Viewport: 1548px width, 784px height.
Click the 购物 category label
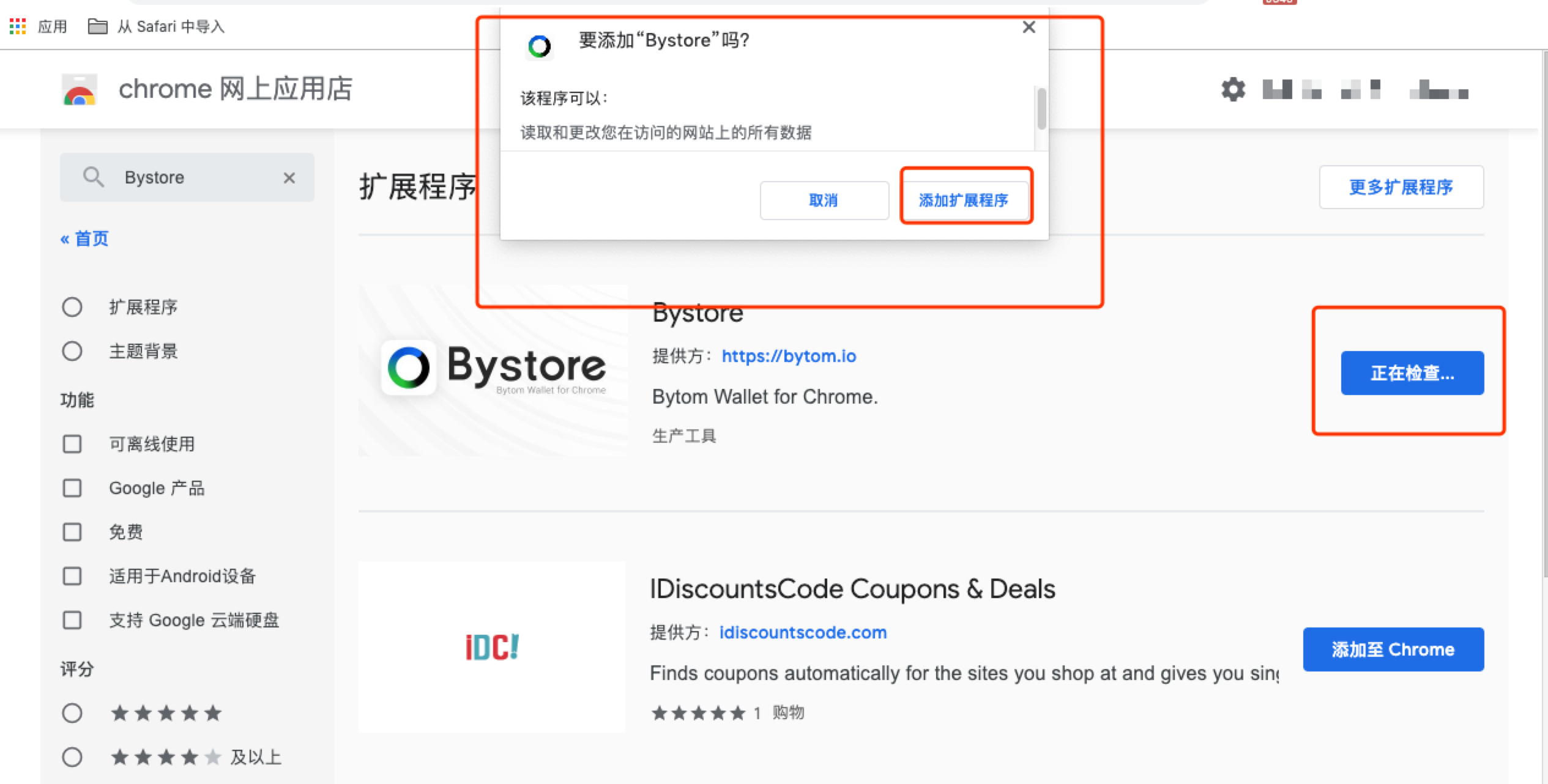point(789,712)
